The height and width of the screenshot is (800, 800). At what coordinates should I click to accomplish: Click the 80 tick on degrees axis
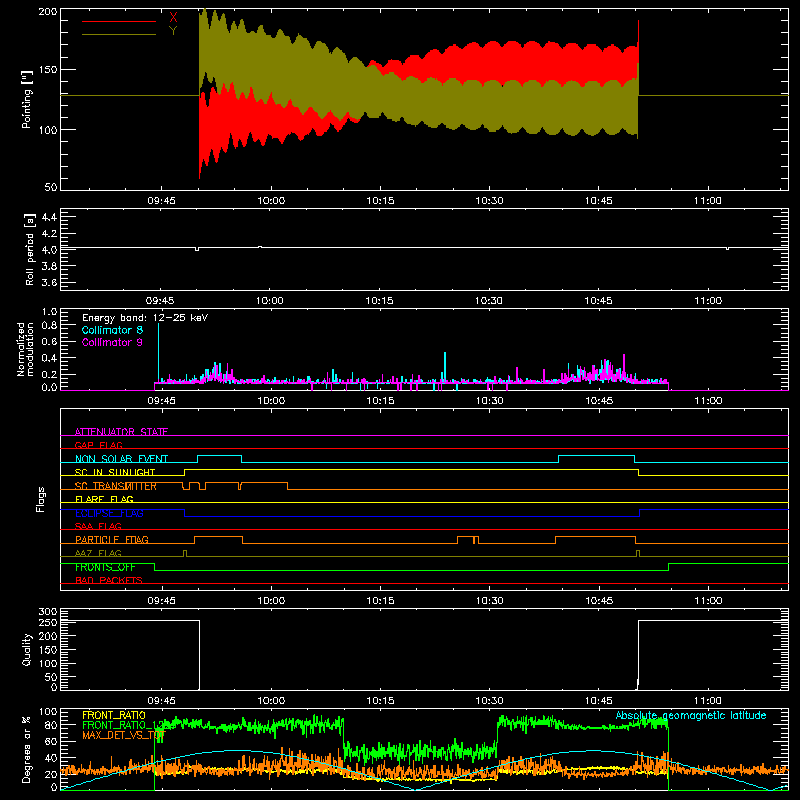(51, 725)
